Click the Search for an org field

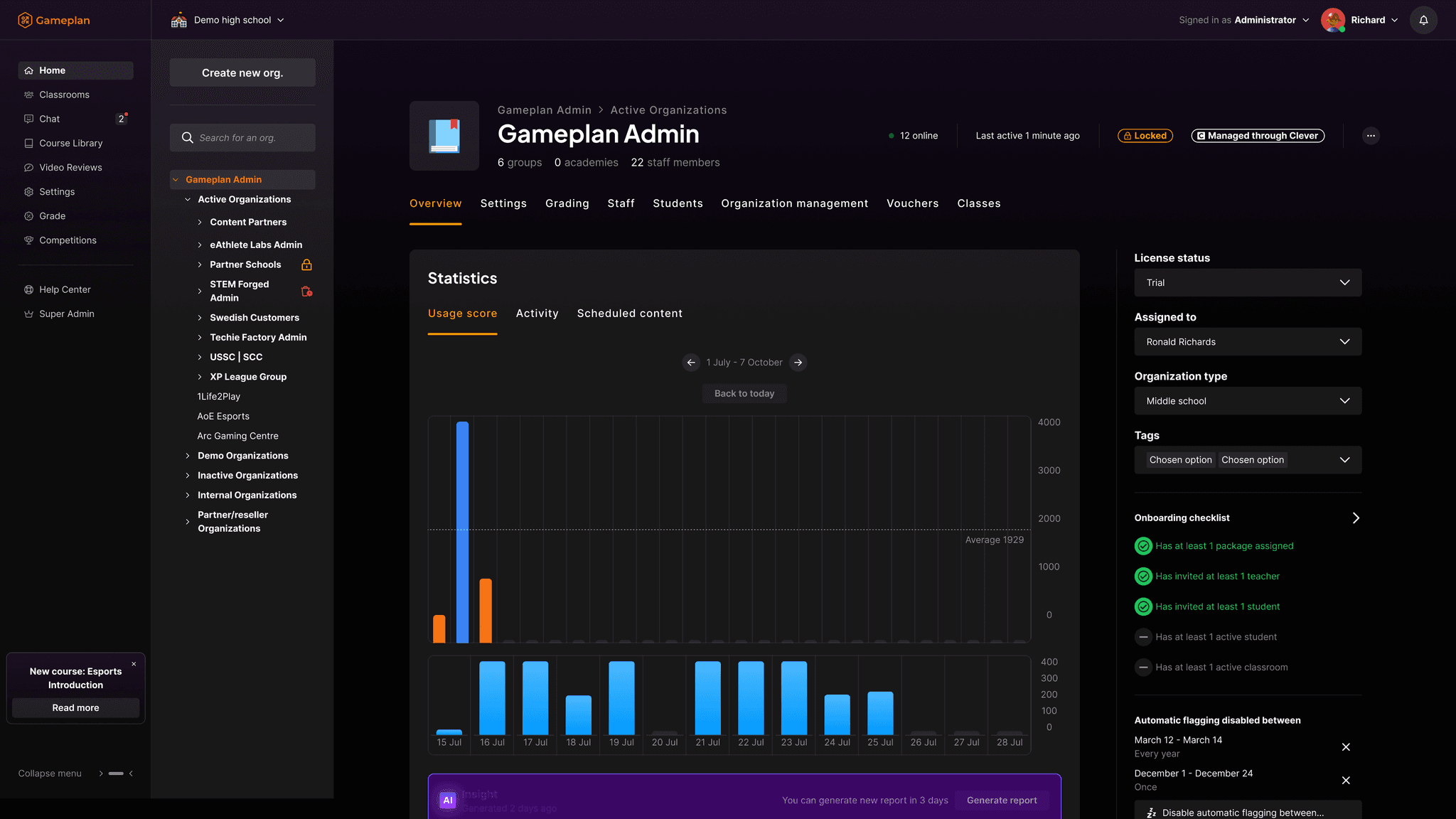[x=242, y=138]
